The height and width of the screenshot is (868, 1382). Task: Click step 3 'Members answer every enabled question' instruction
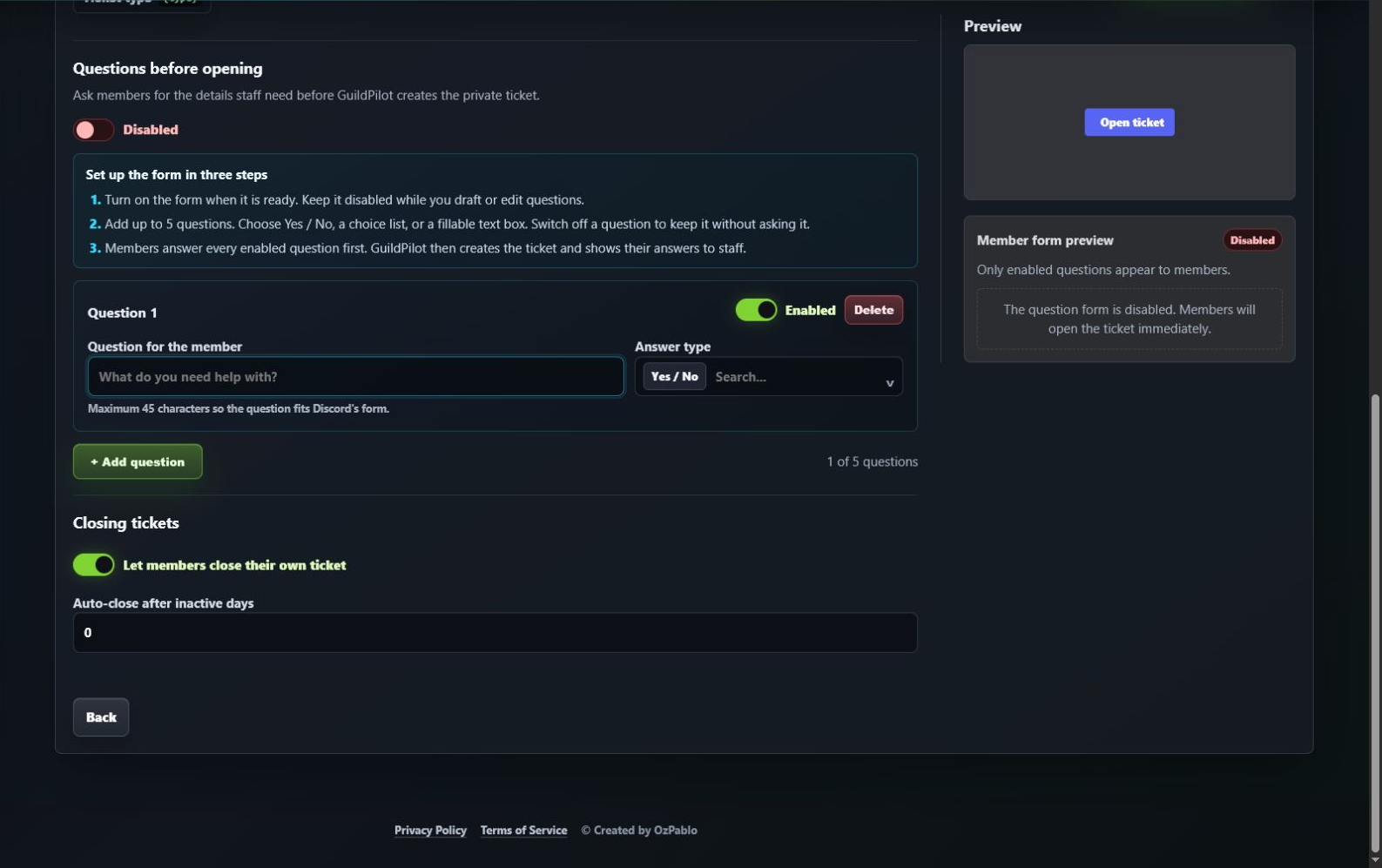[425, 248]
